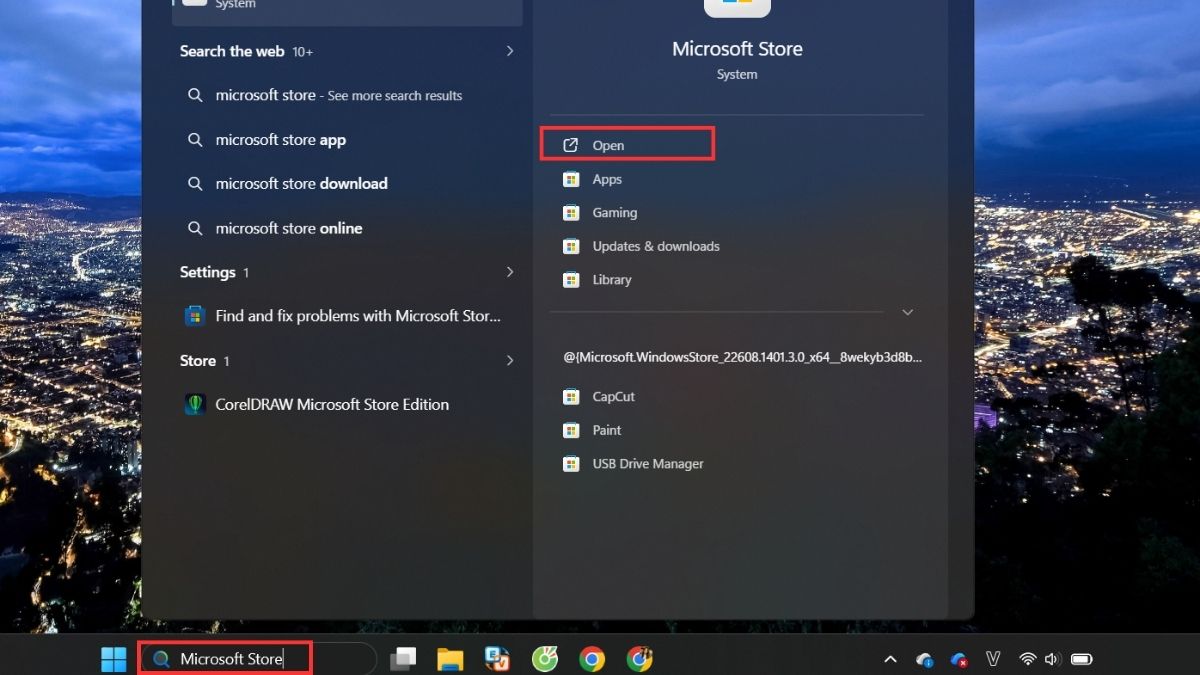Viewport: 1200px width, 675px height.
Task: Click the troubleshooter Store icon in Settings results
Action: (x=195, y=316)
